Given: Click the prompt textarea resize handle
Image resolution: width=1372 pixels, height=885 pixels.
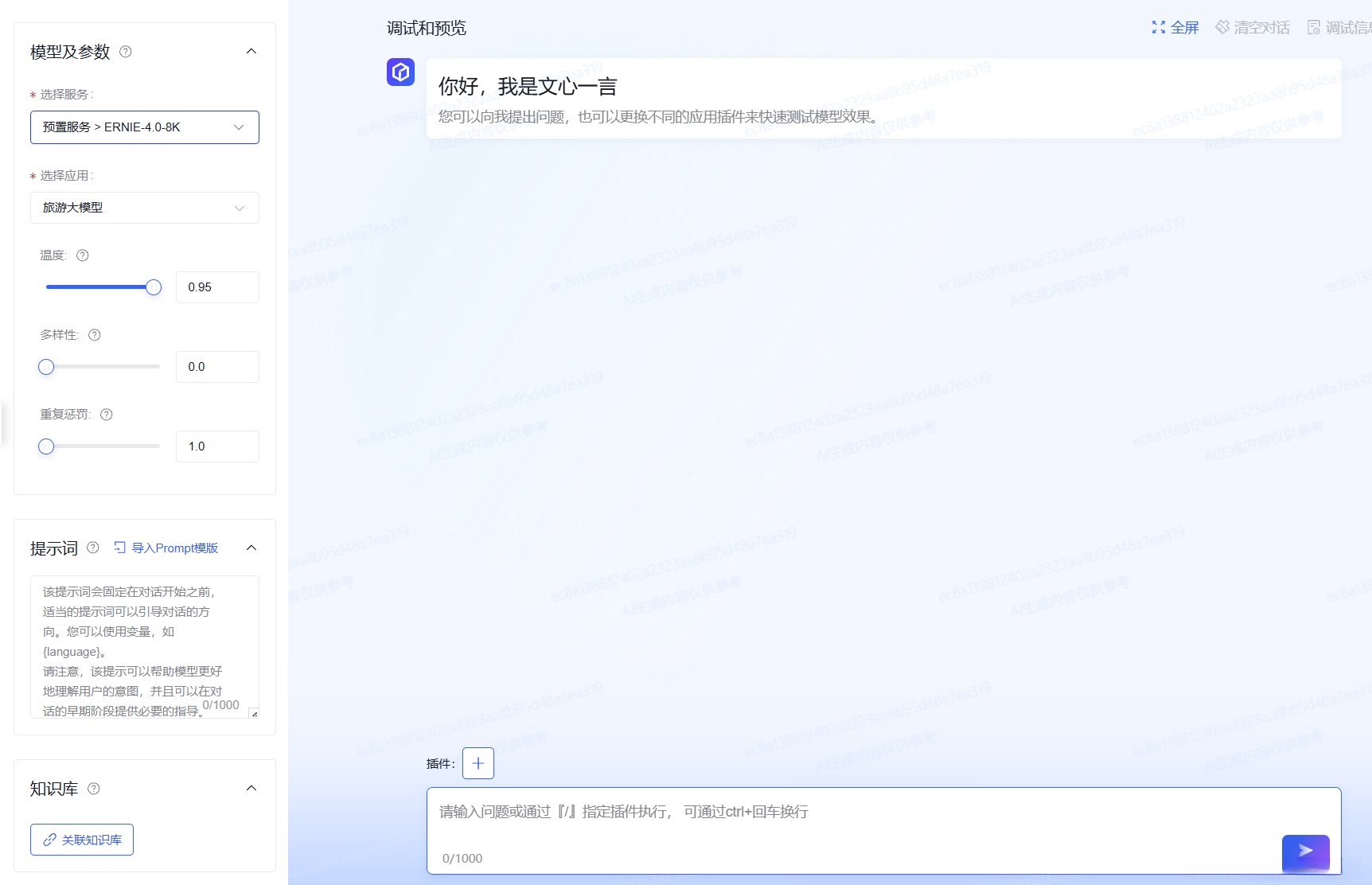Looking at the screenshot, I should pos(254,713).
